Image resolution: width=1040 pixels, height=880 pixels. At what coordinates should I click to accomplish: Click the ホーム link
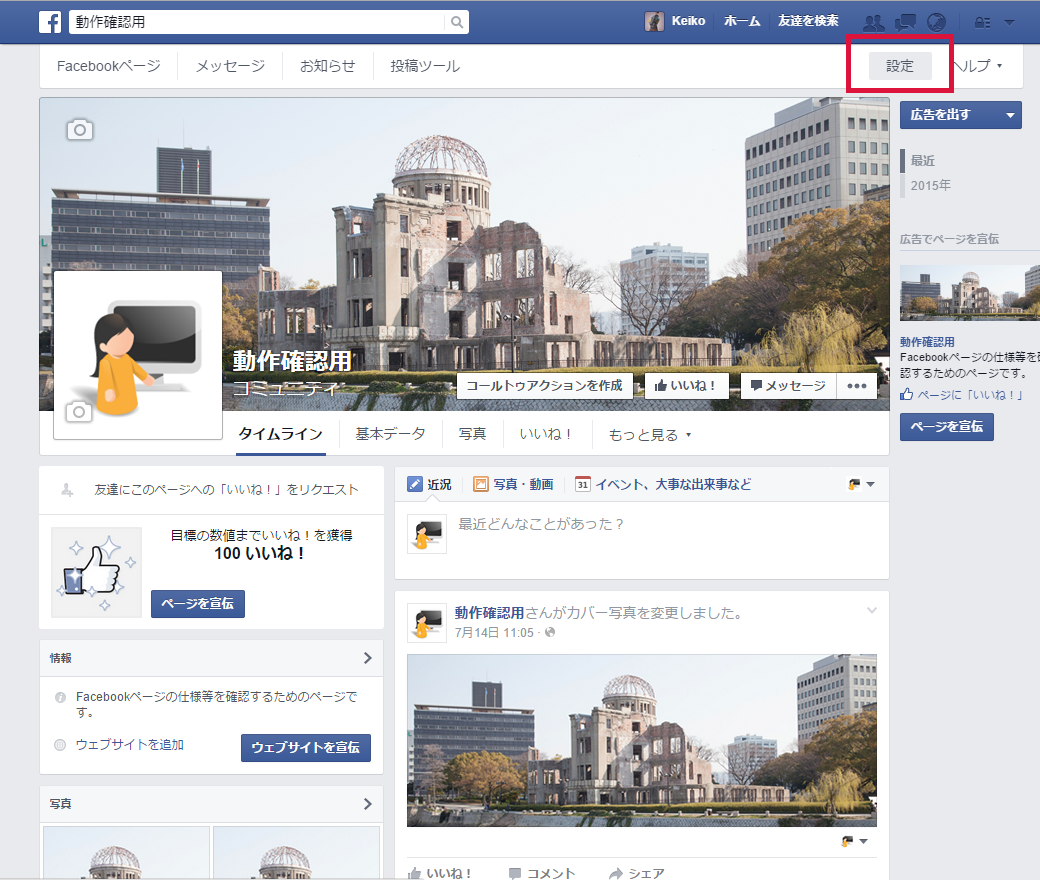click(x=742, y=21)
